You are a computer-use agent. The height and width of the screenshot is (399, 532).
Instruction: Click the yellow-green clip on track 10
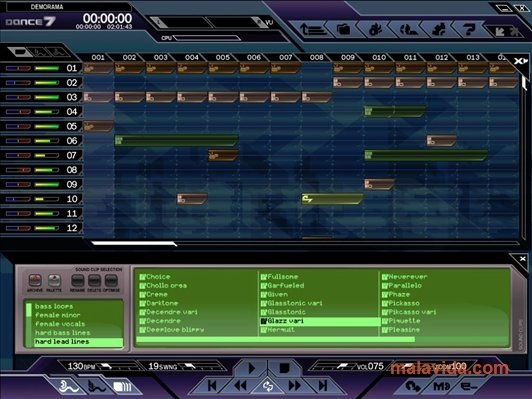(332, 199)
